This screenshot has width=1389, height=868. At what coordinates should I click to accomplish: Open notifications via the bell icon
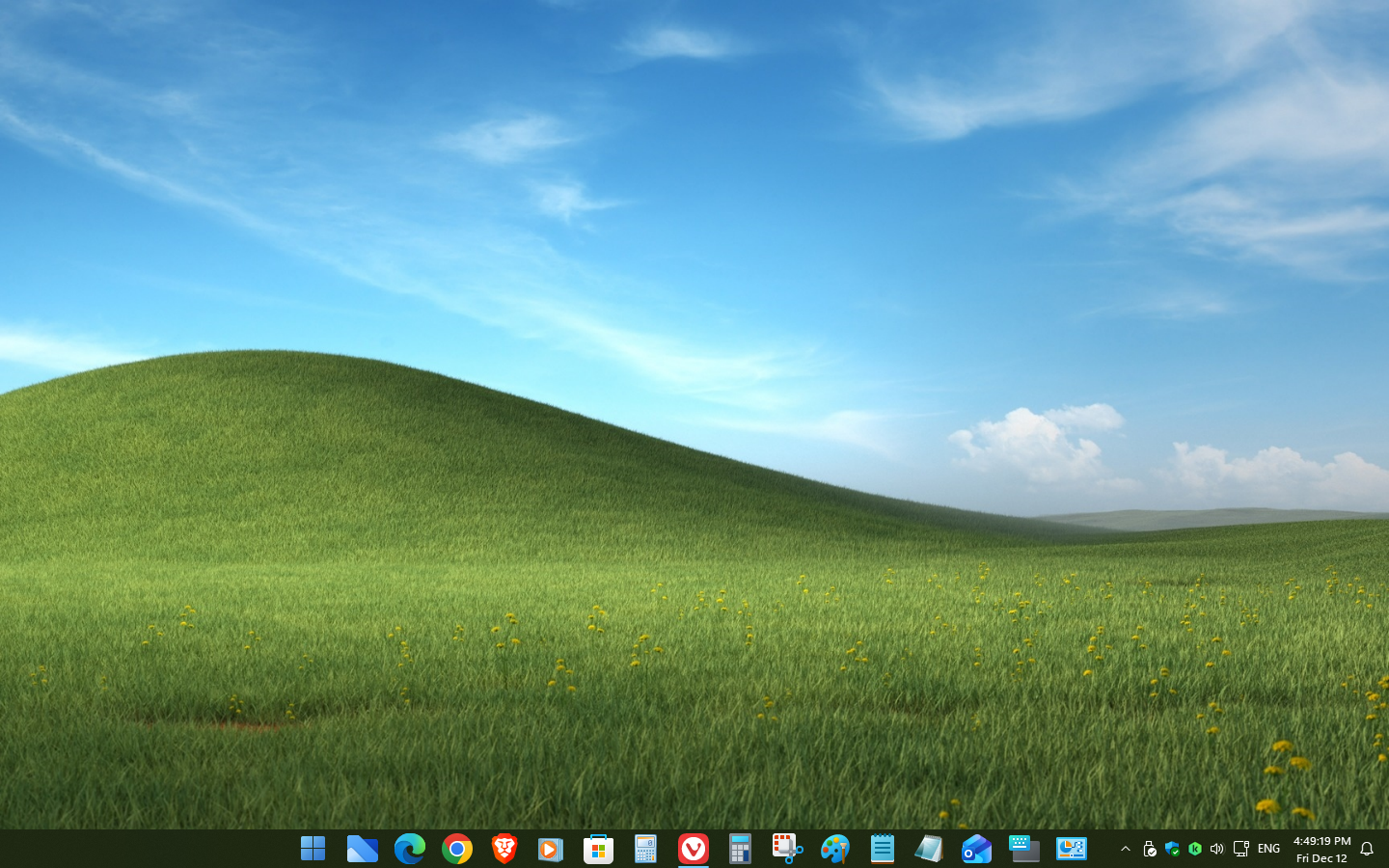click(x=1367, y=849)
